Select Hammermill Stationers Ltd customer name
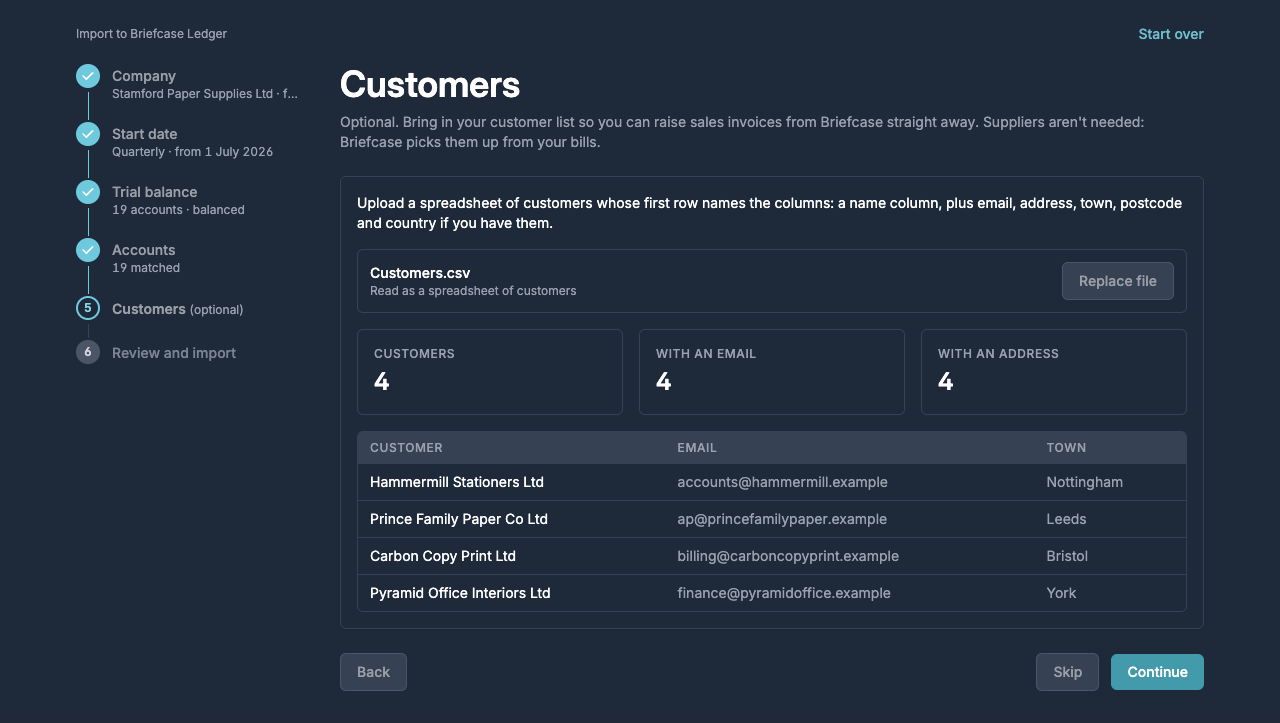Screen dimensions: 1280x723 457,482
